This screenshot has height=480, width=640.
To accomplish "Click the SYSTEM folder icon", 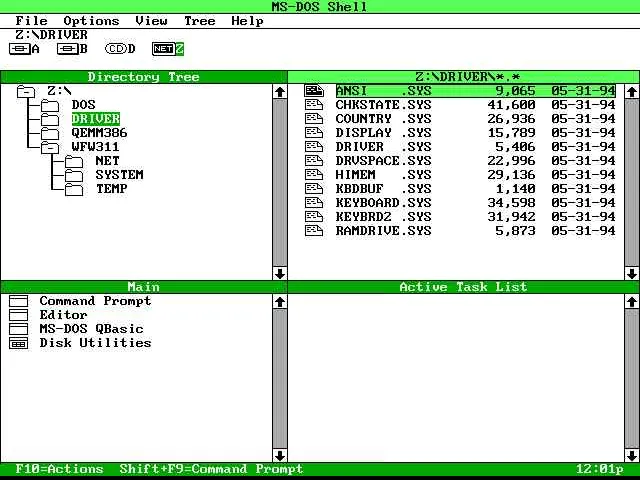I will pos(74,176).
